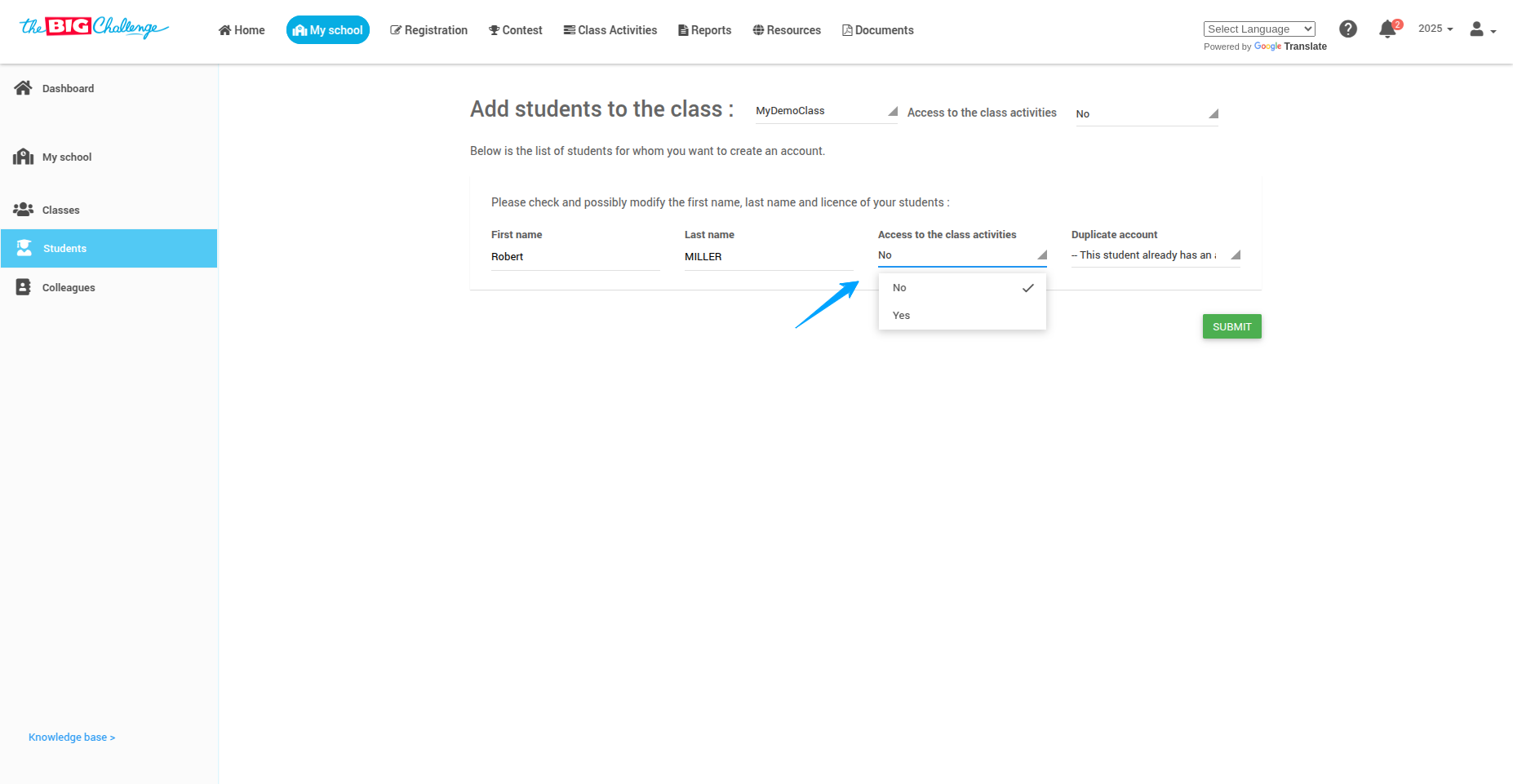Go to Dashboard in the sidebar

[109, 88]
